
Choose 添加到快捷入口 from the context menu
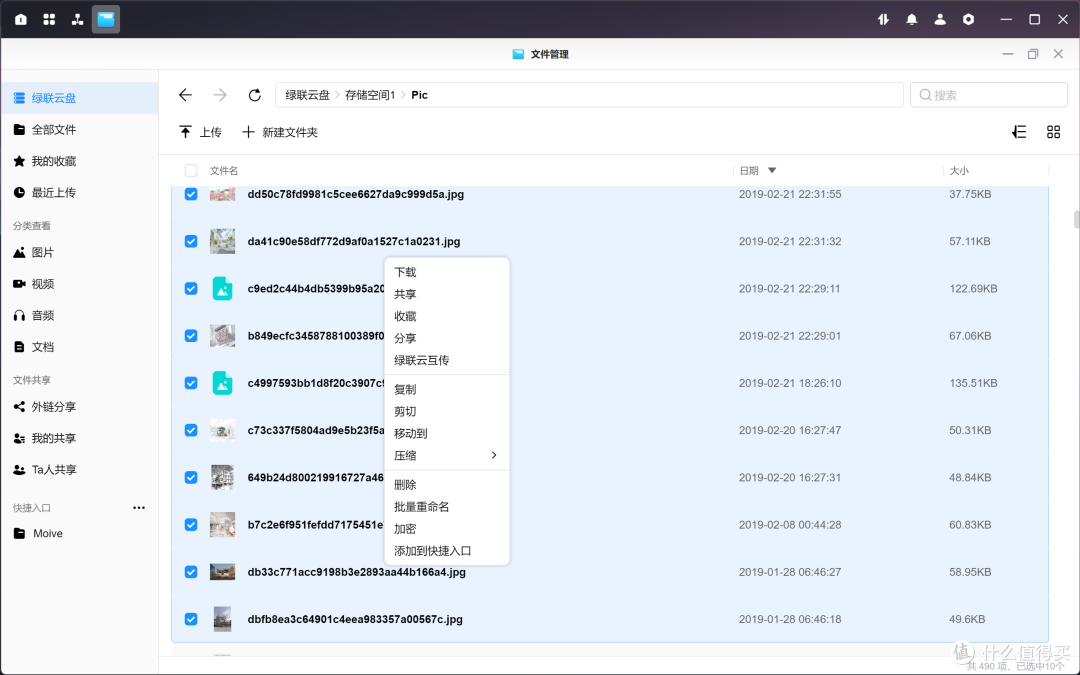446,551
